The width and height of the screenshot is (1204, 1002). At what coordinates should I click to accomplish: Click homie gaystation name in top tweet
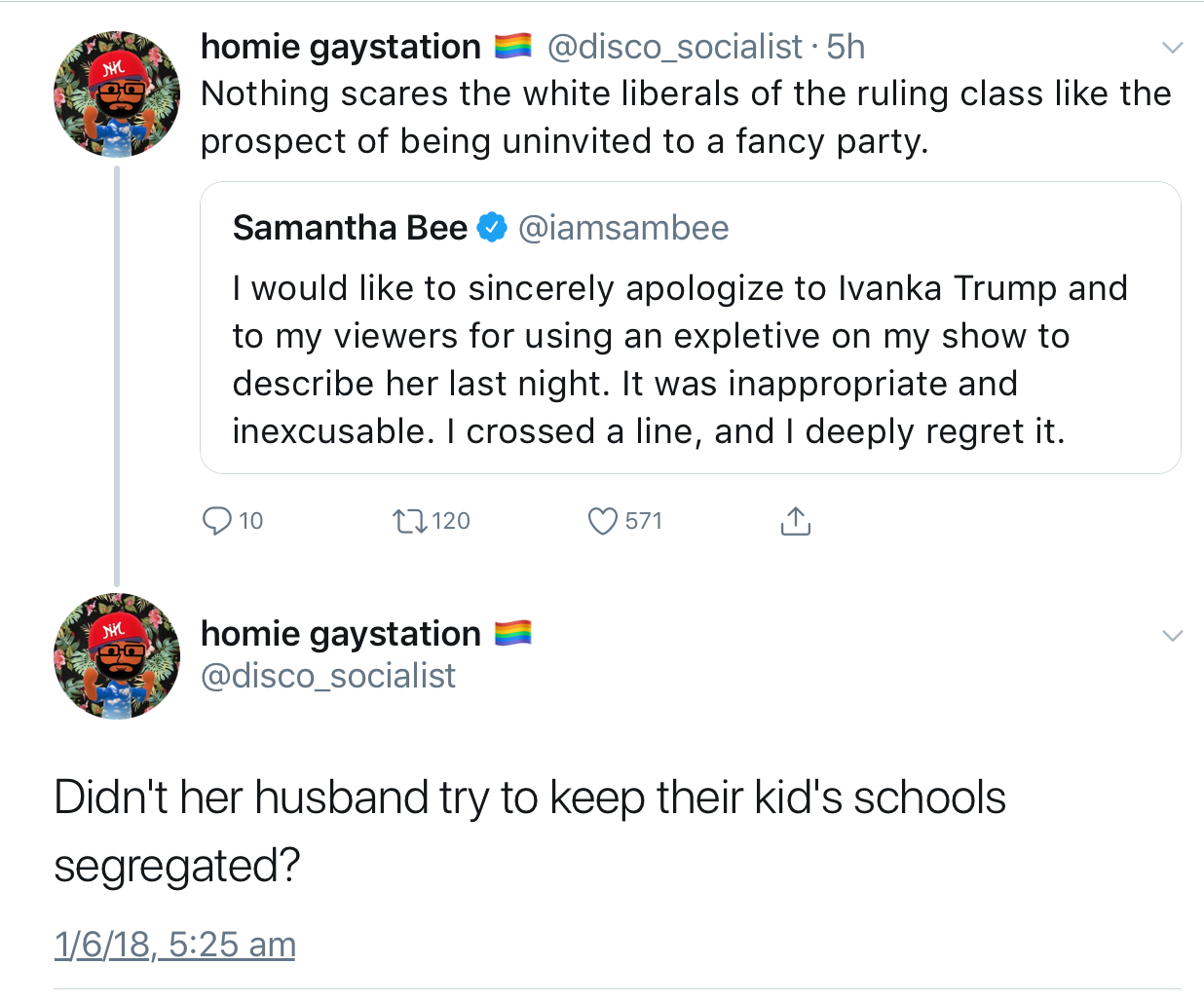[341, 47]
